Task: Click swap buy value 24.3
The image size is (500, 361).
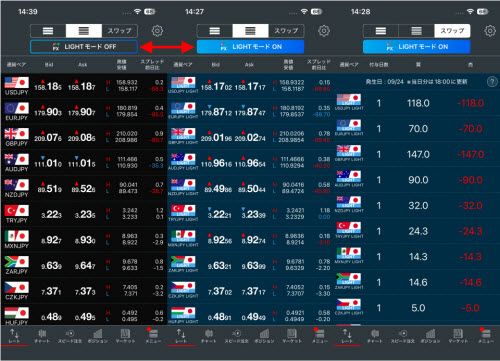Action: click(418, 231)
